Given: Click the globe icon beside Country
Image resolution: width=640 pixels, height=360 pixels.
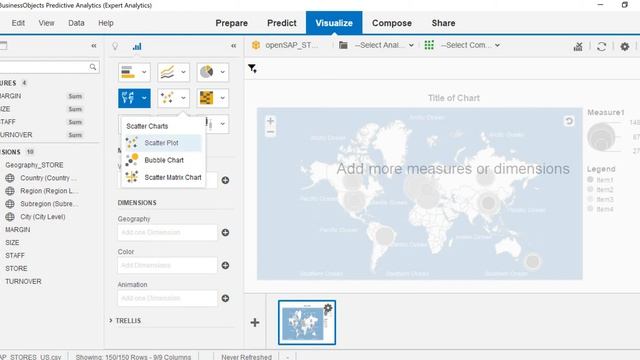Looking at the screenshot, I should point(10,178).
